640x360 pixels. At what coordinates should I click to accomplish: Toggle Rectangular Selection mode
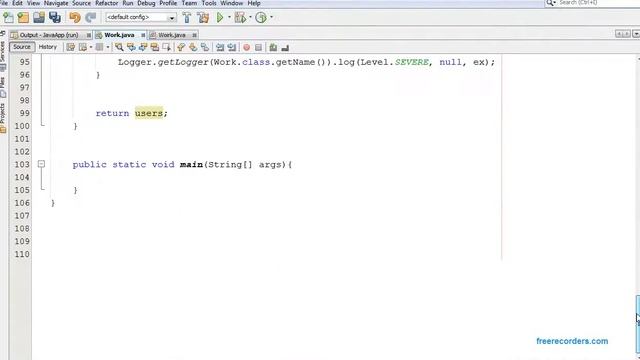click(167, 47)
